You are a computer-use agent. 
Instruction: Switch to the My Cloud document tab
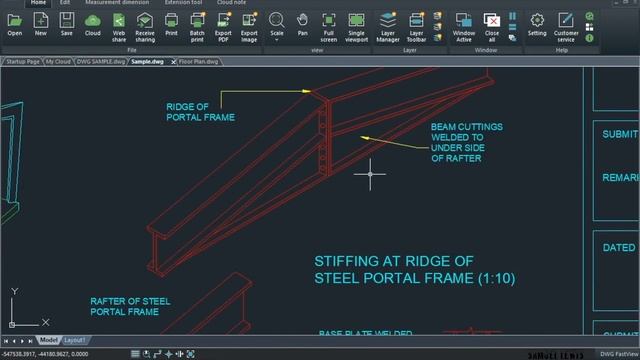click(58, 62)
